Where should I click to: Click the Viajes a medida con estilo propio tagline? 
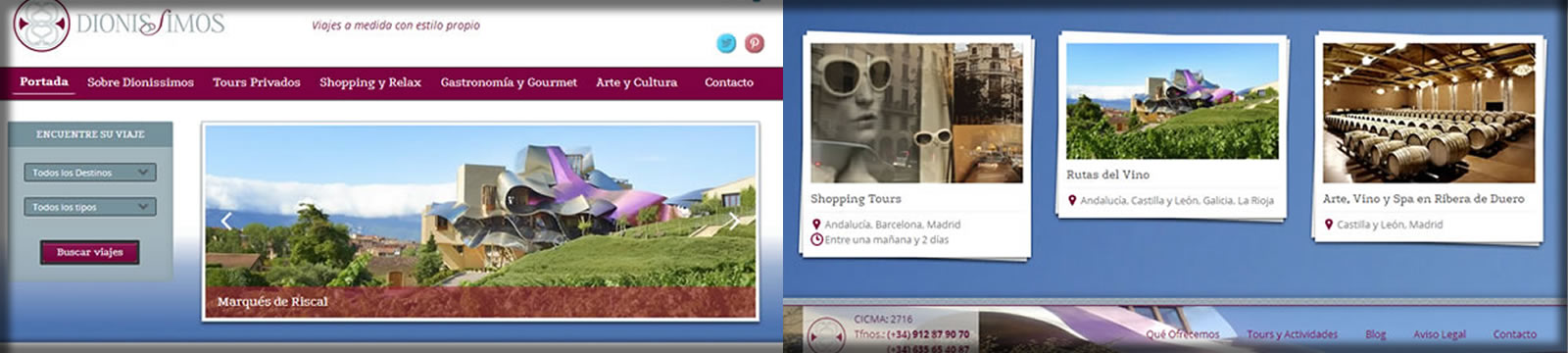[x=396, y=25]
